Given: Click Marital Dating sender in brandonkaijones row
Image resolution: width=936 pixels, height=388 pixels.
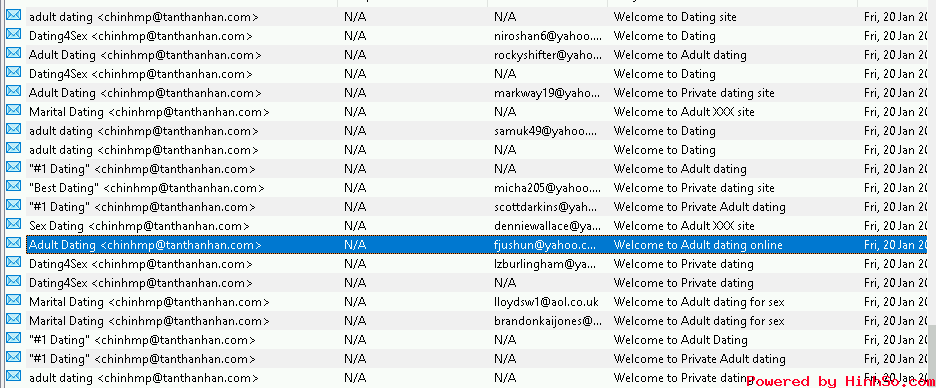Looking at the screenshot, I should (149, 321).
